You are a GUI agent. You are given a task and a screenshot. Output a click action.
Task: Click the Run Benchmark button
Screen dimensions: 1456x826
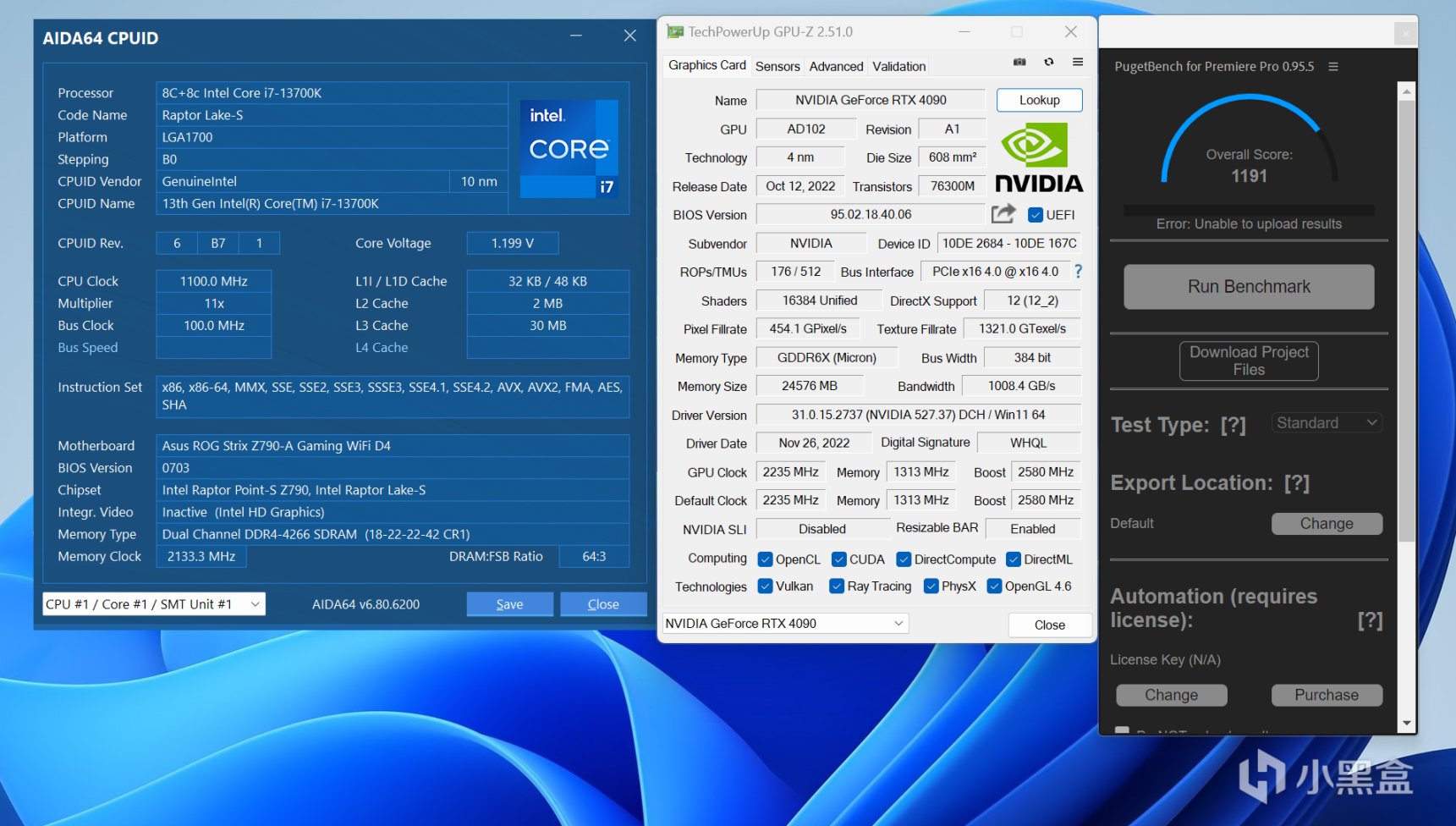pos(1249,287)
